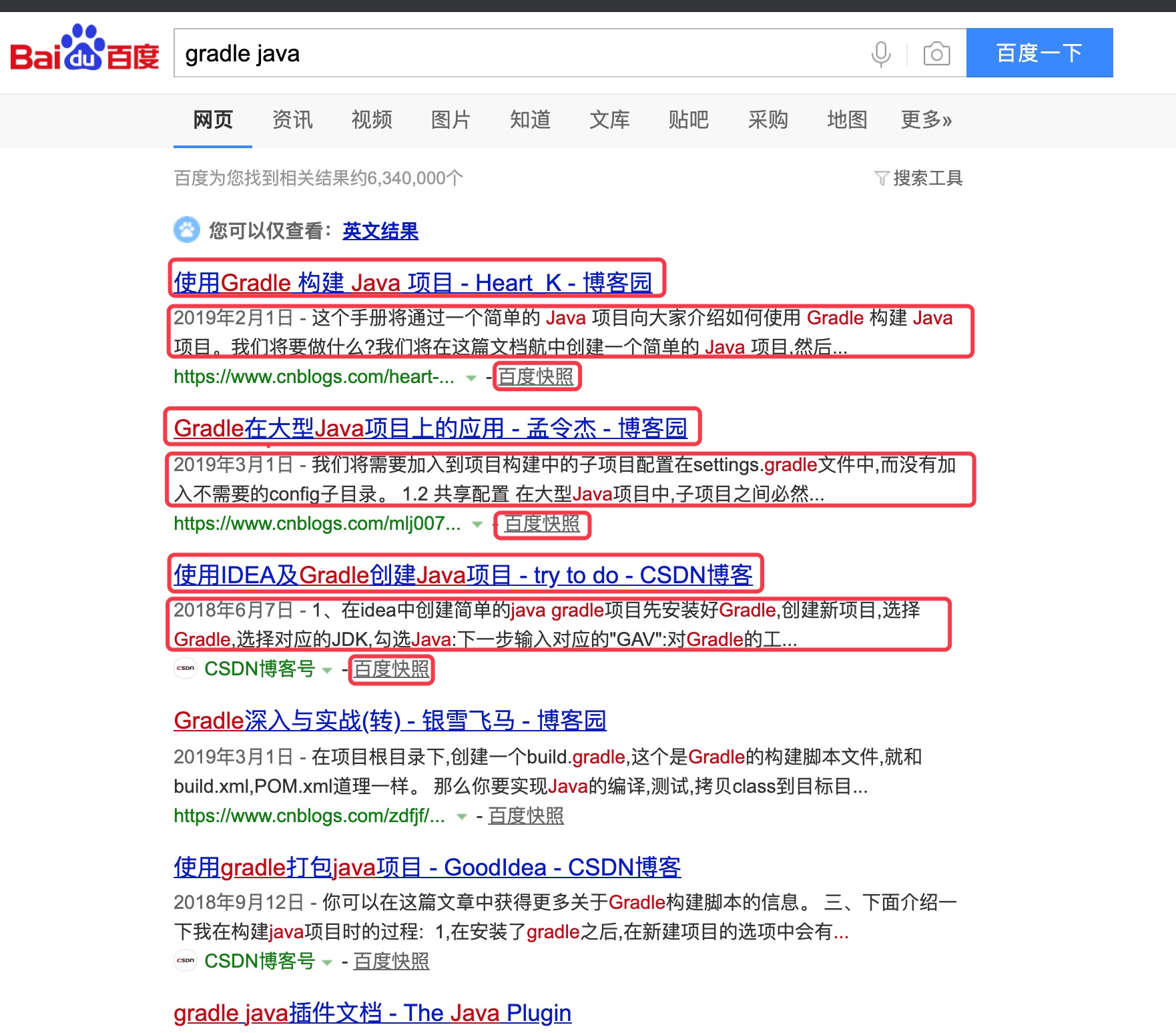This screenshot has height=1033, width=1176.
Task: Open result gradle java插件文档 - The Java Plugin
Action: click(372, 1012)
